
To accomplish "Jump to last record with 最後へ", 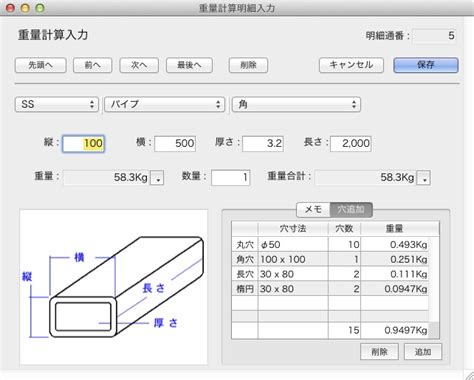I will click(189, 65).
